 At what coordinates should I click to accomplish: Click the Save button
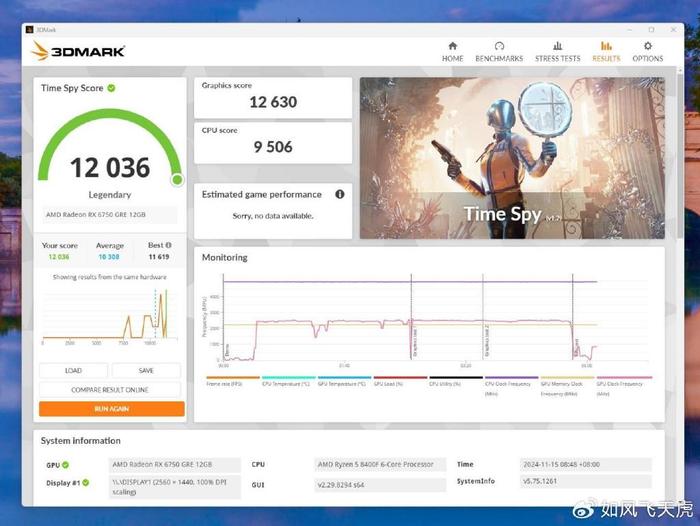146,371
